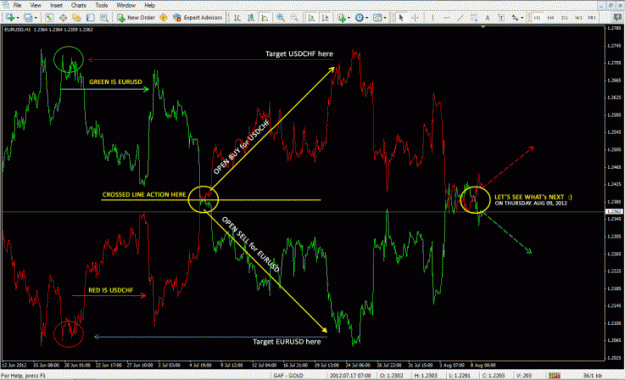625x380 pixels.
Task: Select the arrow cursor tool
Action: [x=401, y=18]
